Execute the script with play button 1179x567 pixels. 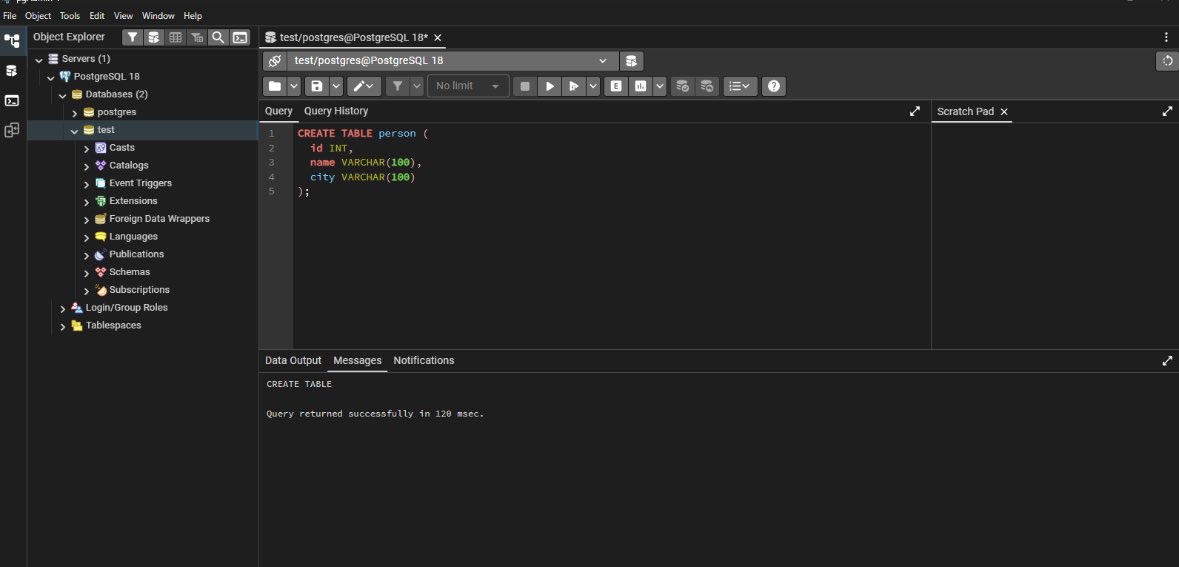pyautogui.click(x=550, y=86)
